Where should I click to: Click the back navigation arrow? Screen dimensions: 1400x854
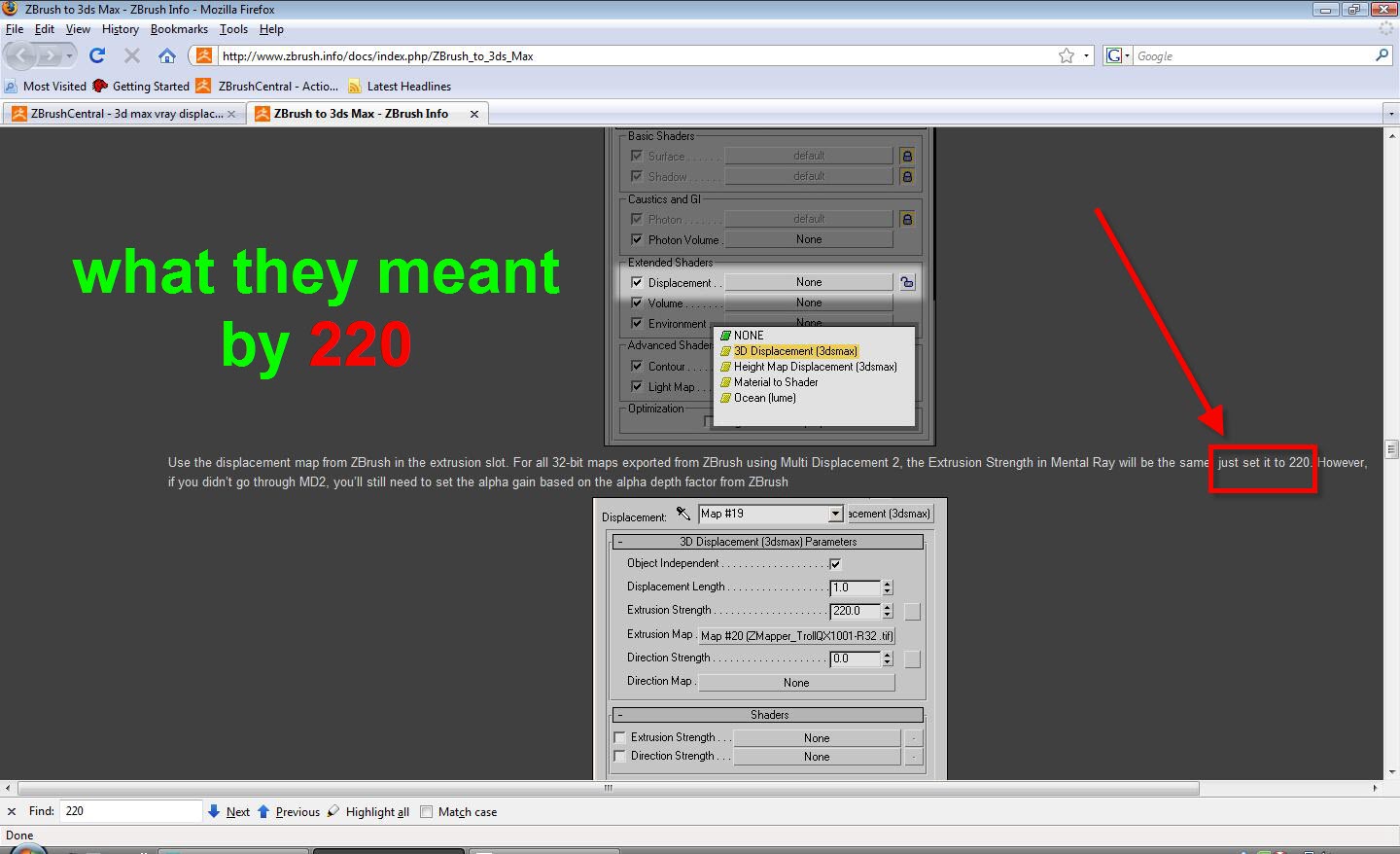point(22,55)
